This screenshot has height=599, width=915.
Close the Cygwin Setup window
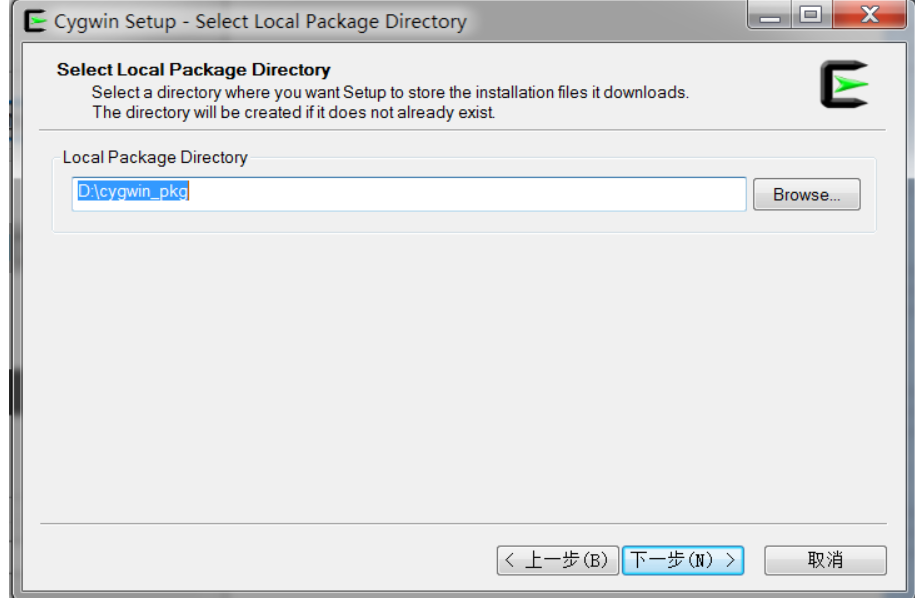click(869, 14)
